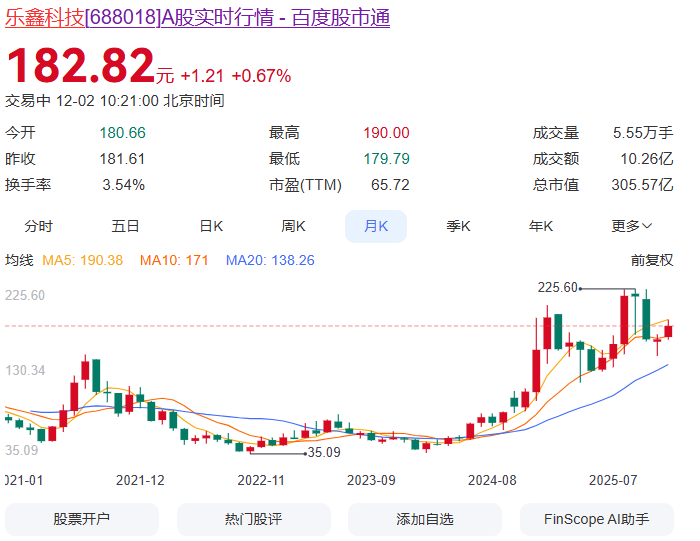Switch to the 季K chart tab
Viewport: 700px width, 541px height.
coord(458,226)
